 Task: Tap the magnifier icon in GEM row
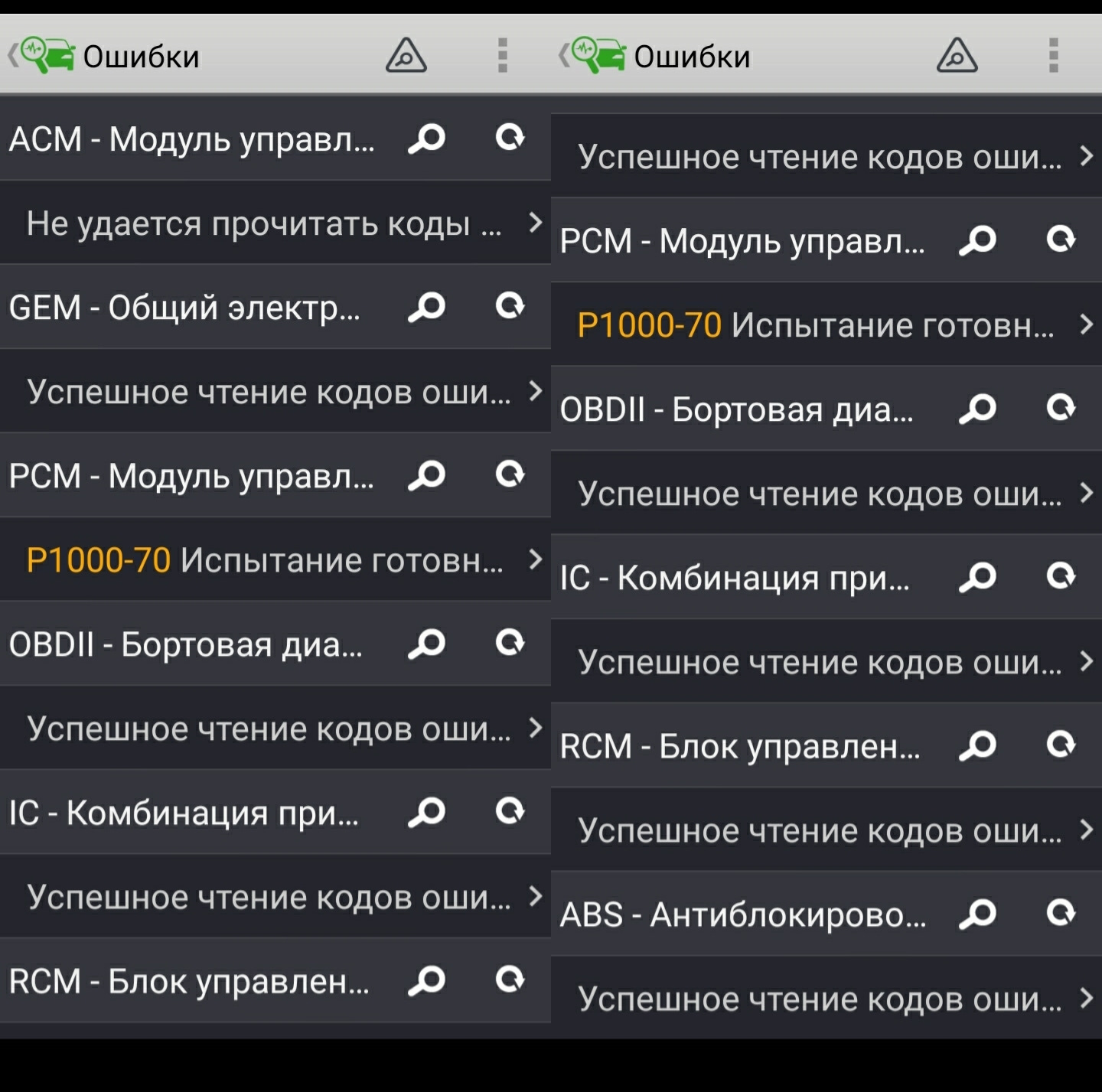coord(427,308)
